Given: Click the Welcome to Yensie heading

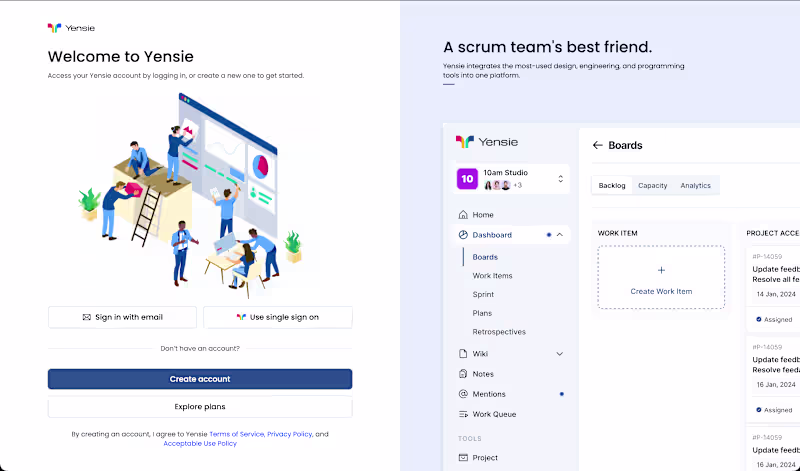Looking at the screenshot, I should 121,56.
